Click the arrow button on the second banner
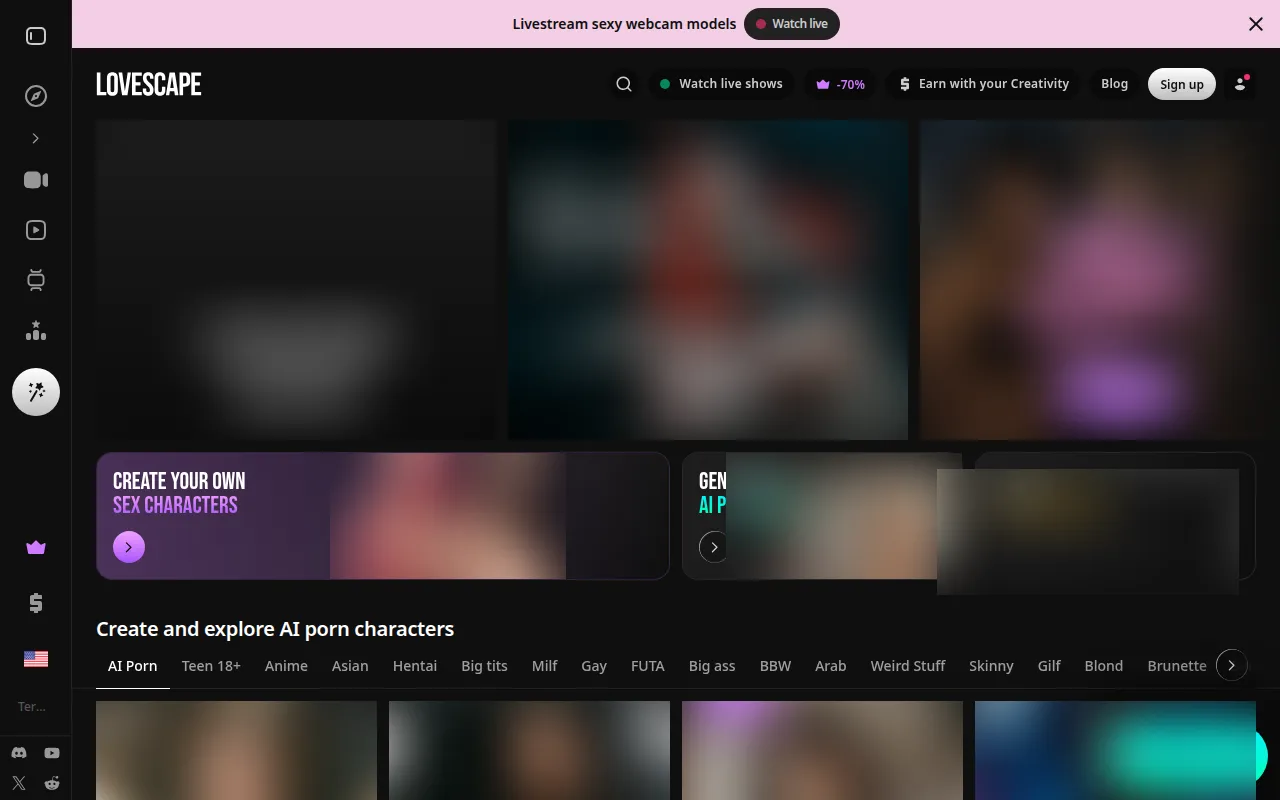This screenshot has width=1280, height=800. [713, 547]
